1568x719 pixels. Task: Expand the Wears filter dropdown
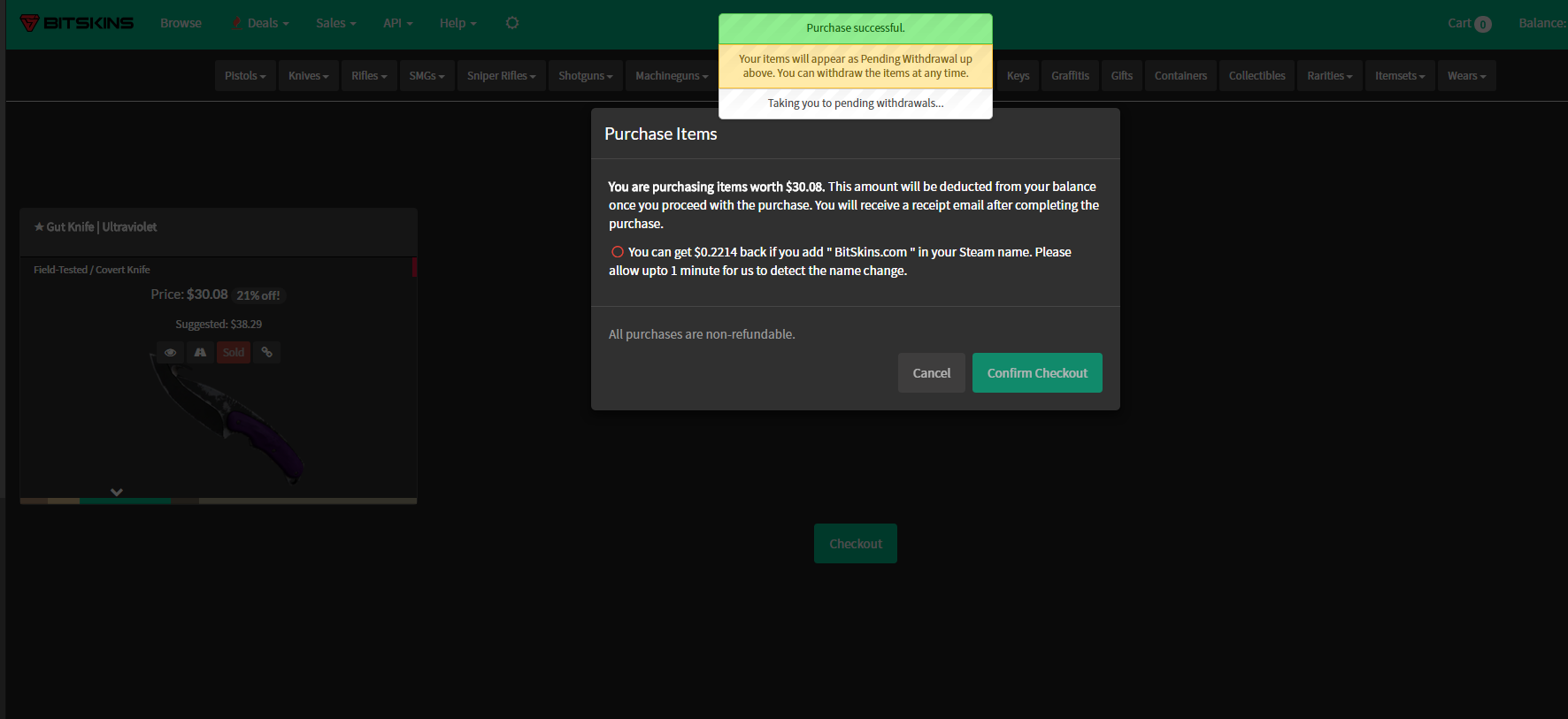[1467, 76]
